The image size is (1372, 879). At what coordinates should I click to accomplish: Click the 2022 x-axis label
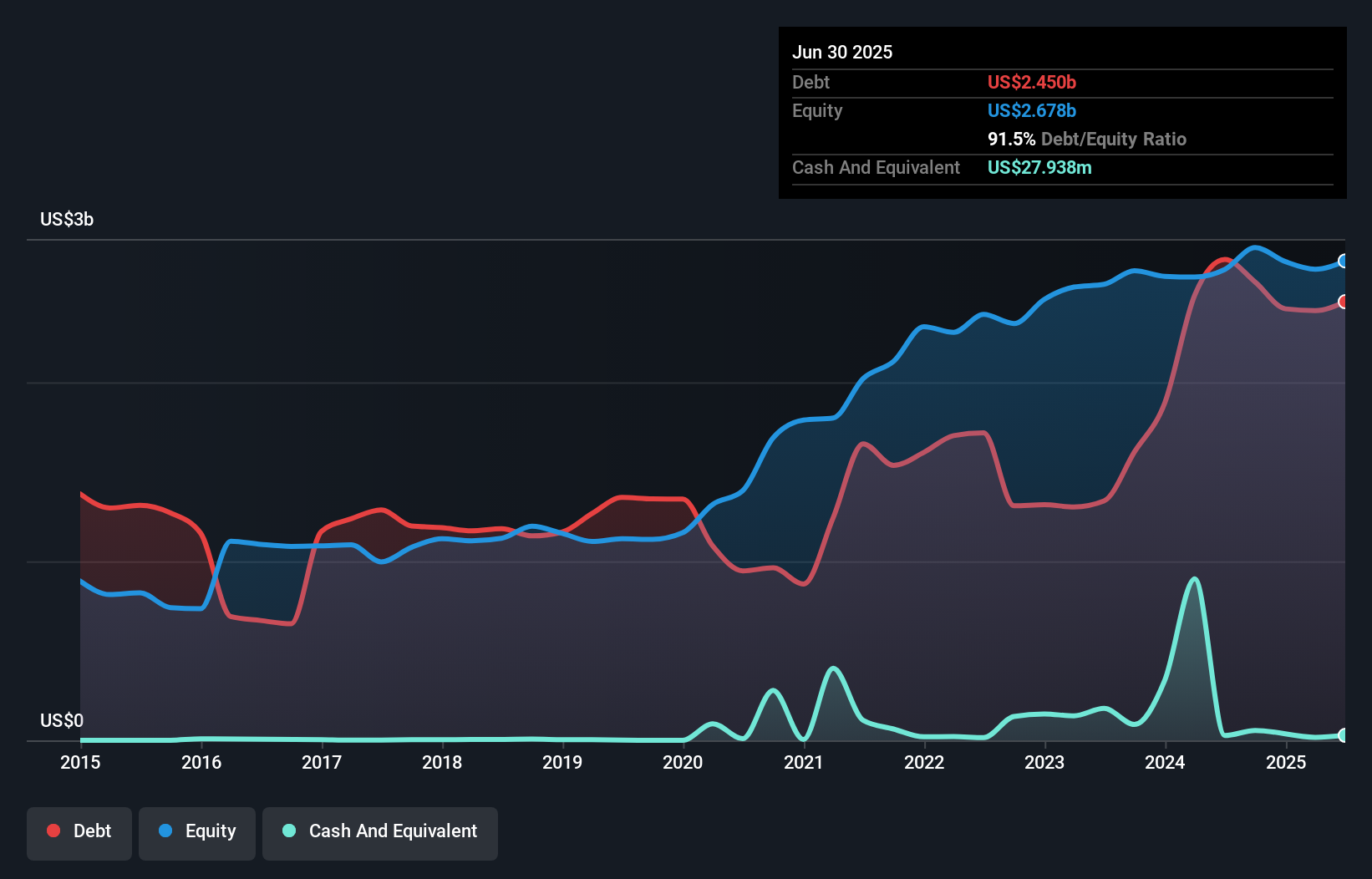(924, 762)
